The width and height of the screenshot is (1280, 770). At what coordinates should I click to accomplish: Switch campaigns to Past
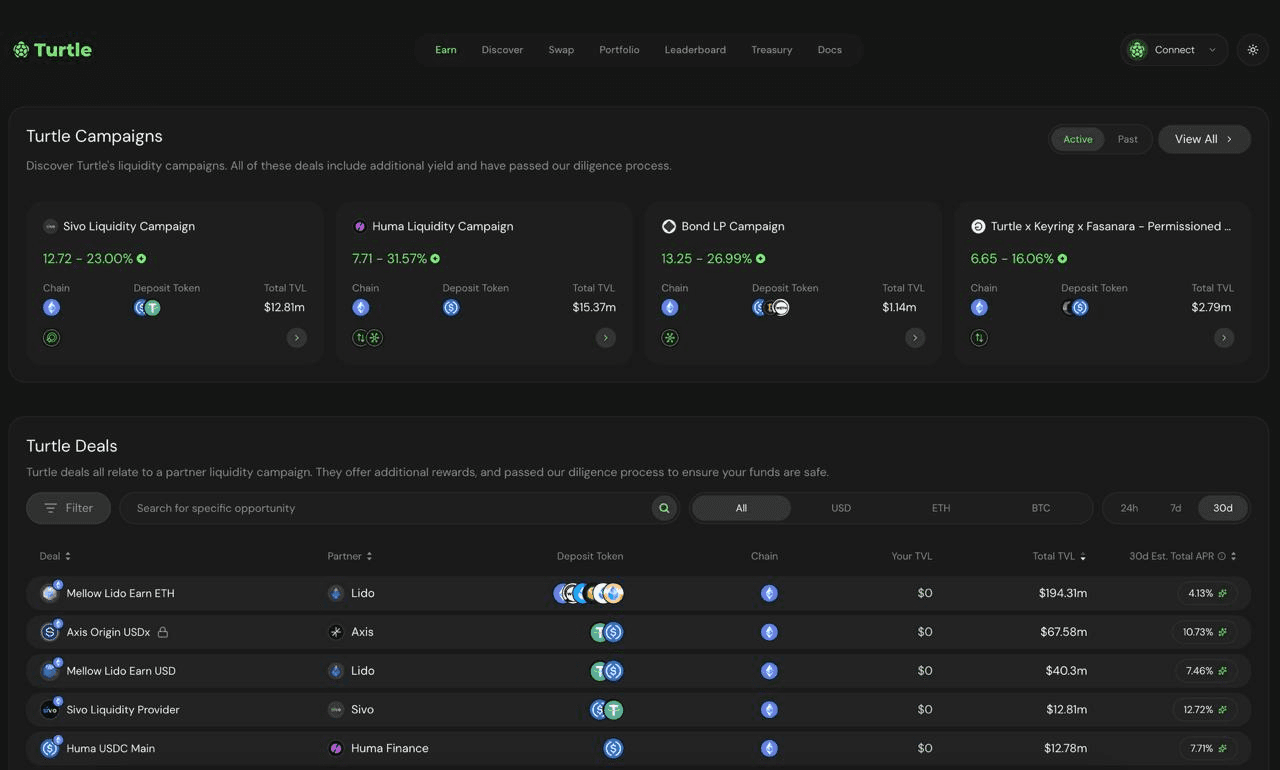point(1128,139)
